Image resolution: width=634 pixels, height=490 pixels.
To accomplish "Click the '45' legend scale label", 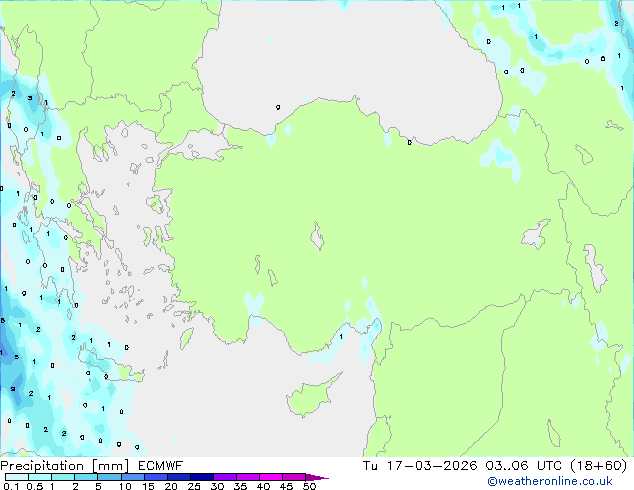I will (286, 486).
